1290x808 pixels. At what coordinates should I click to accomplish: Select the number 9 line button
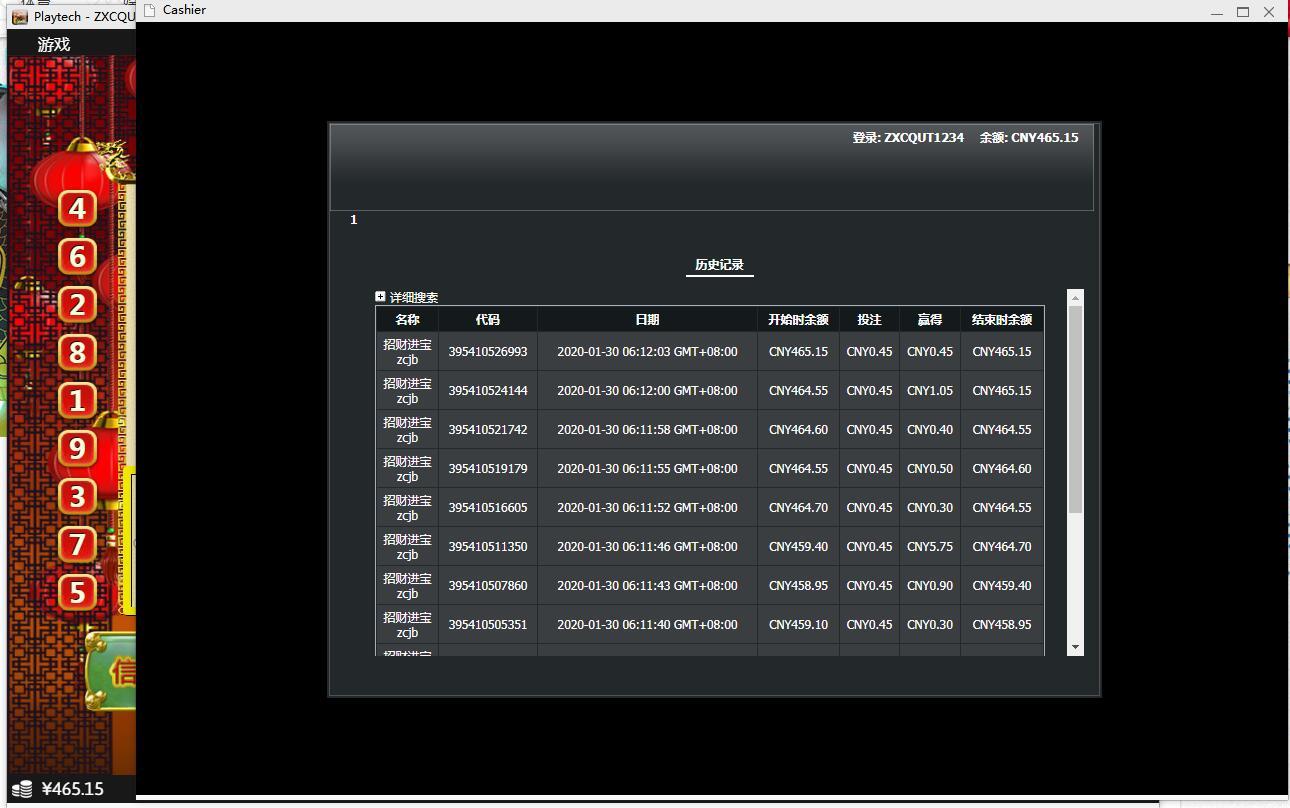coord(77,448)
